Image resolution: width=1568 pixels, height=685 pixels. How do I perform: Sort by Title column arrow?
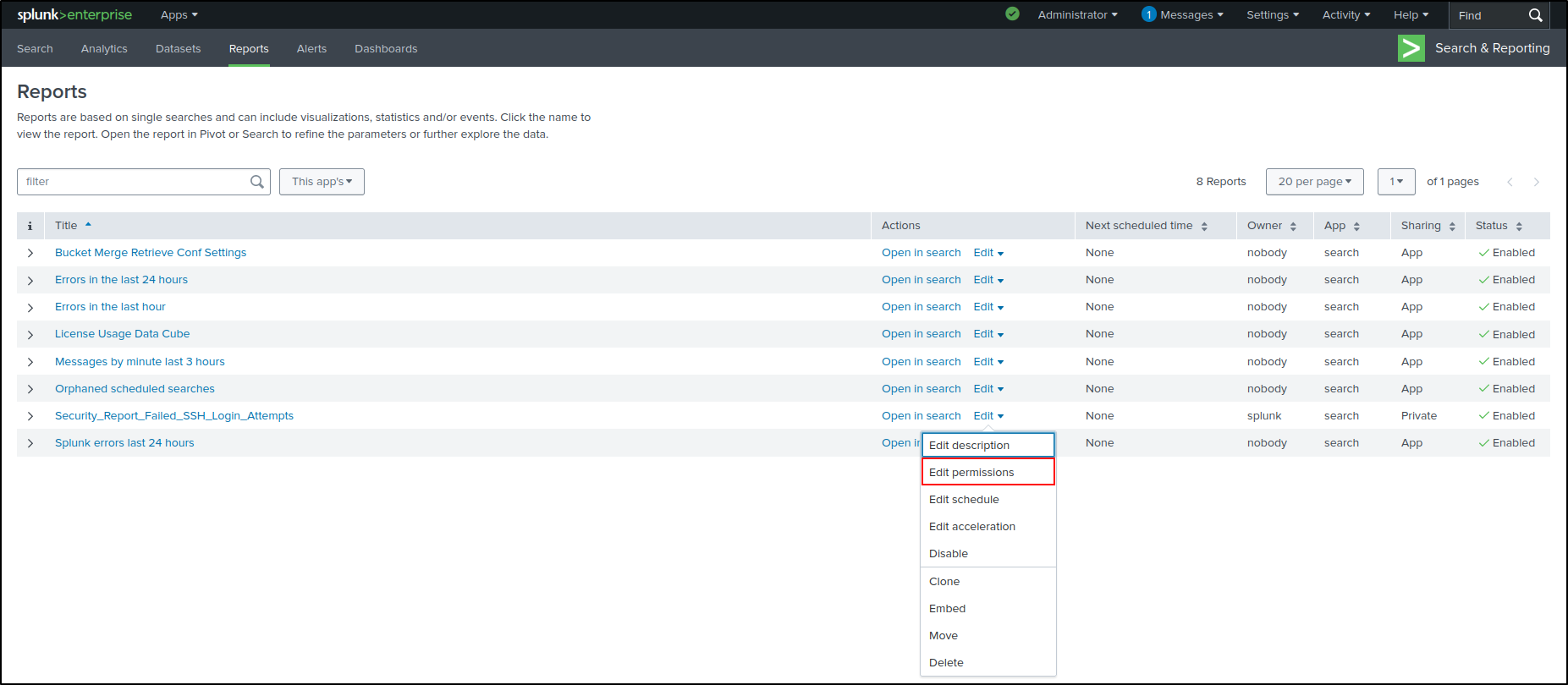click(88, 225)
